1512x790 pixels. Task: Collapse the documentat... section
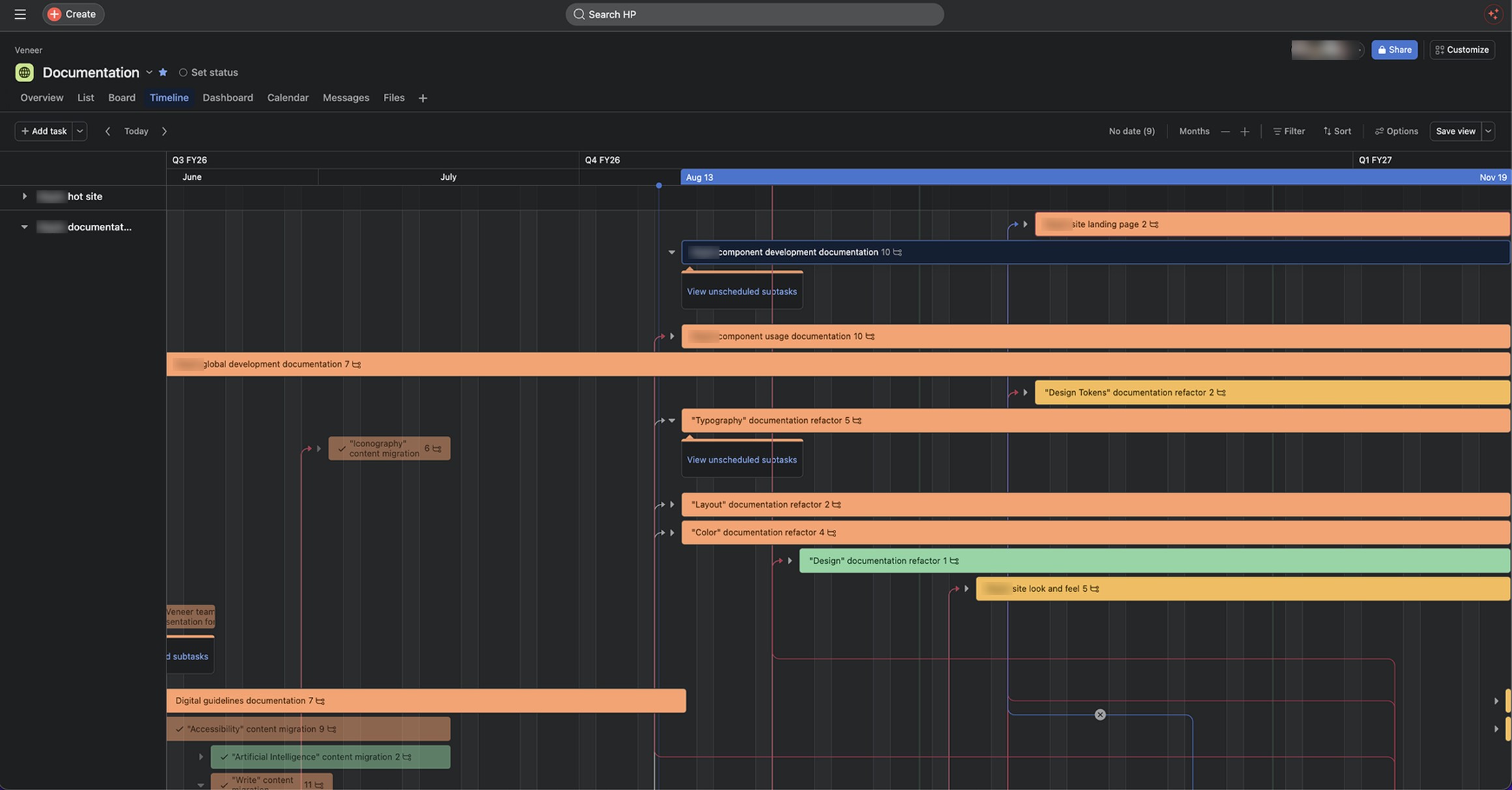pos(24,227)
